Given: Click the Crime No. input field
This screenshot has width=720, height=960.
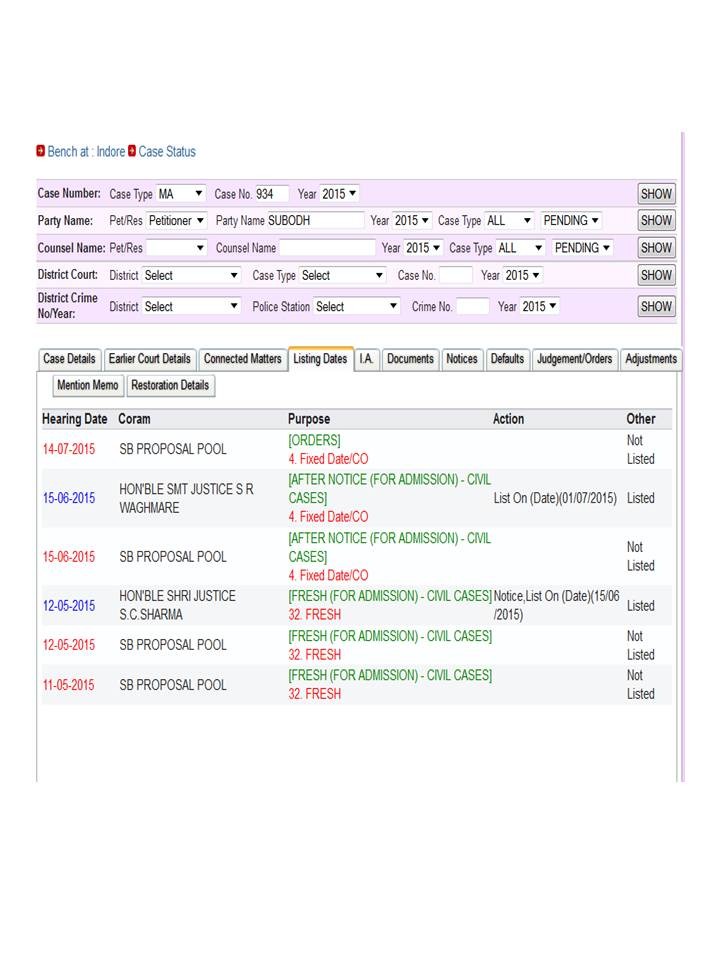Looking at the screenshot, I should pos(473,306).
